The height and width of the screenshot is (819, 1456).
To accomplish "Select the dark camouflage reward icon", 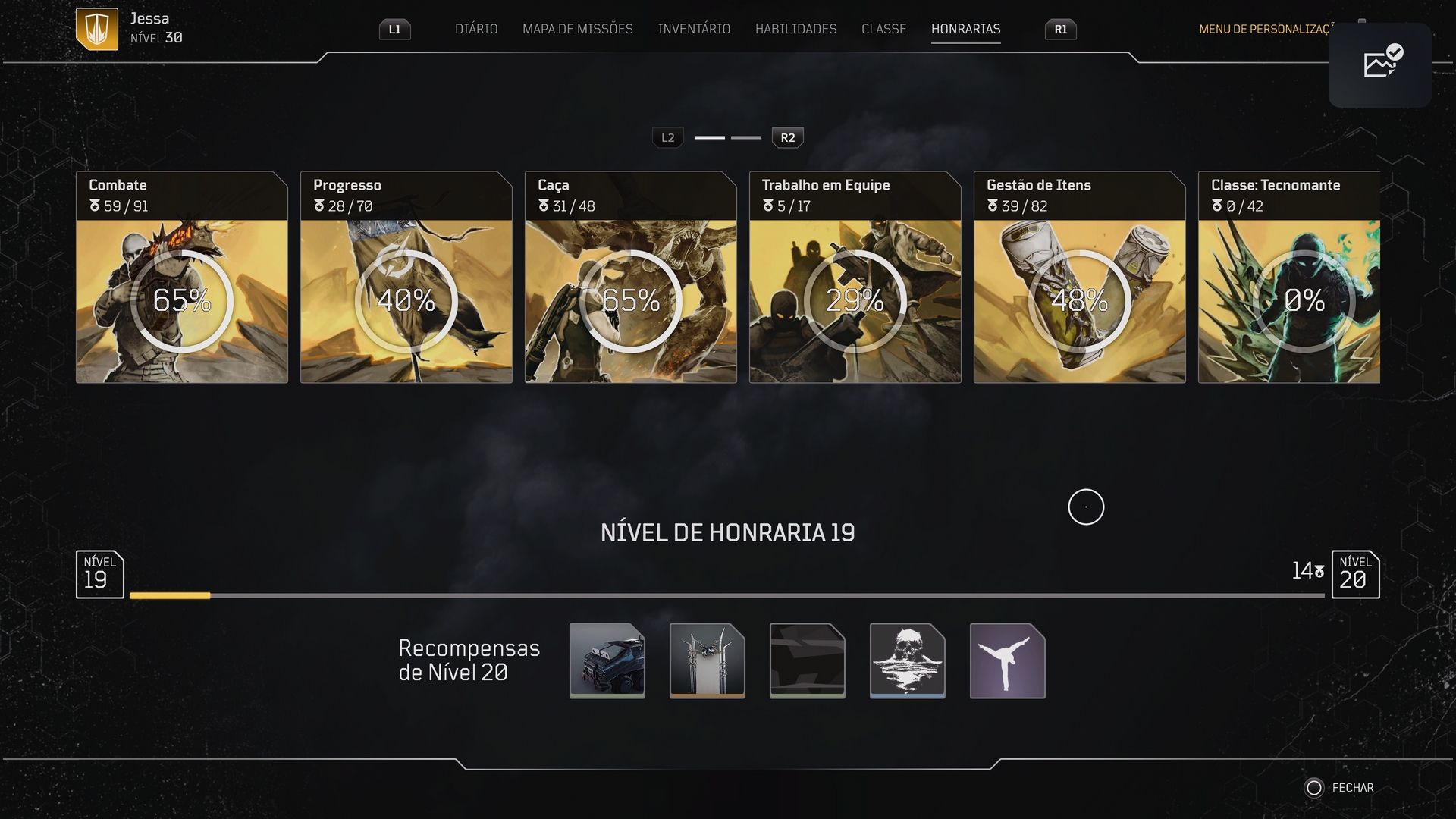I will 808,661.
